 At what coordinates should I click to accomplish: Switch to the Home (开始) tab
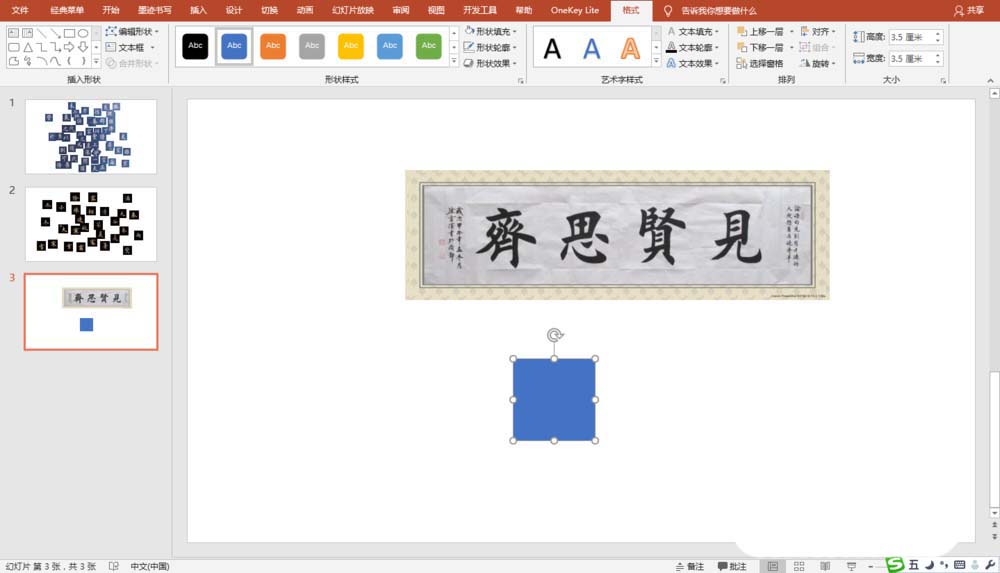tap(111, 10)
